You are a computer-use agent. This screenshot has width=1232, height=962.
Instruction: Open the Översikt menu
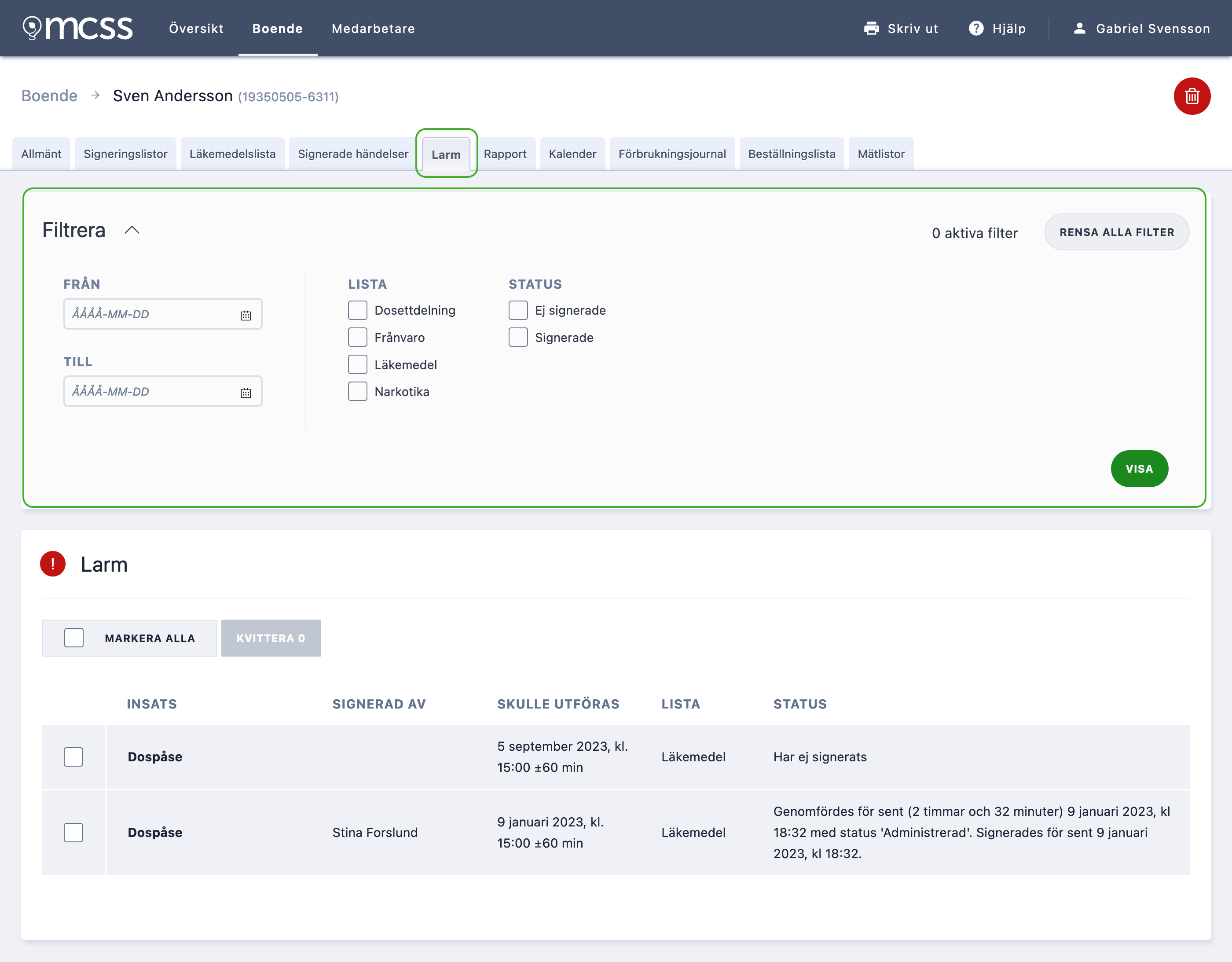coord(196,28)
